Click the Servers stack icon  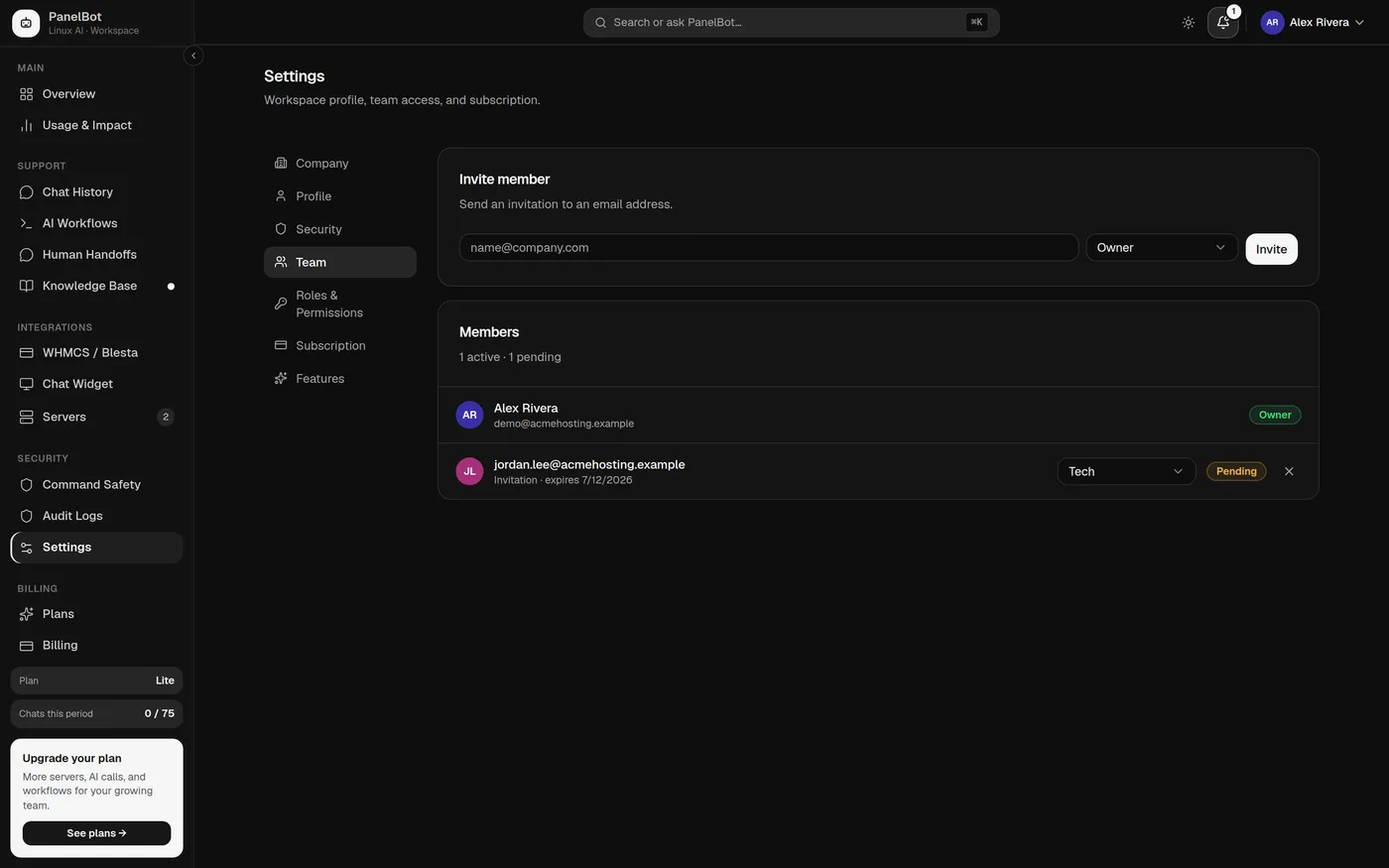27,417
